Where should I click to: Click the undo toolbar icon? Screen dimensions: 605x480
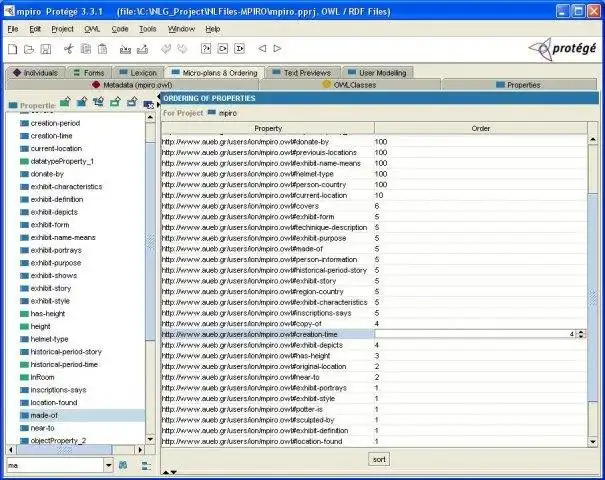[166, 49]
